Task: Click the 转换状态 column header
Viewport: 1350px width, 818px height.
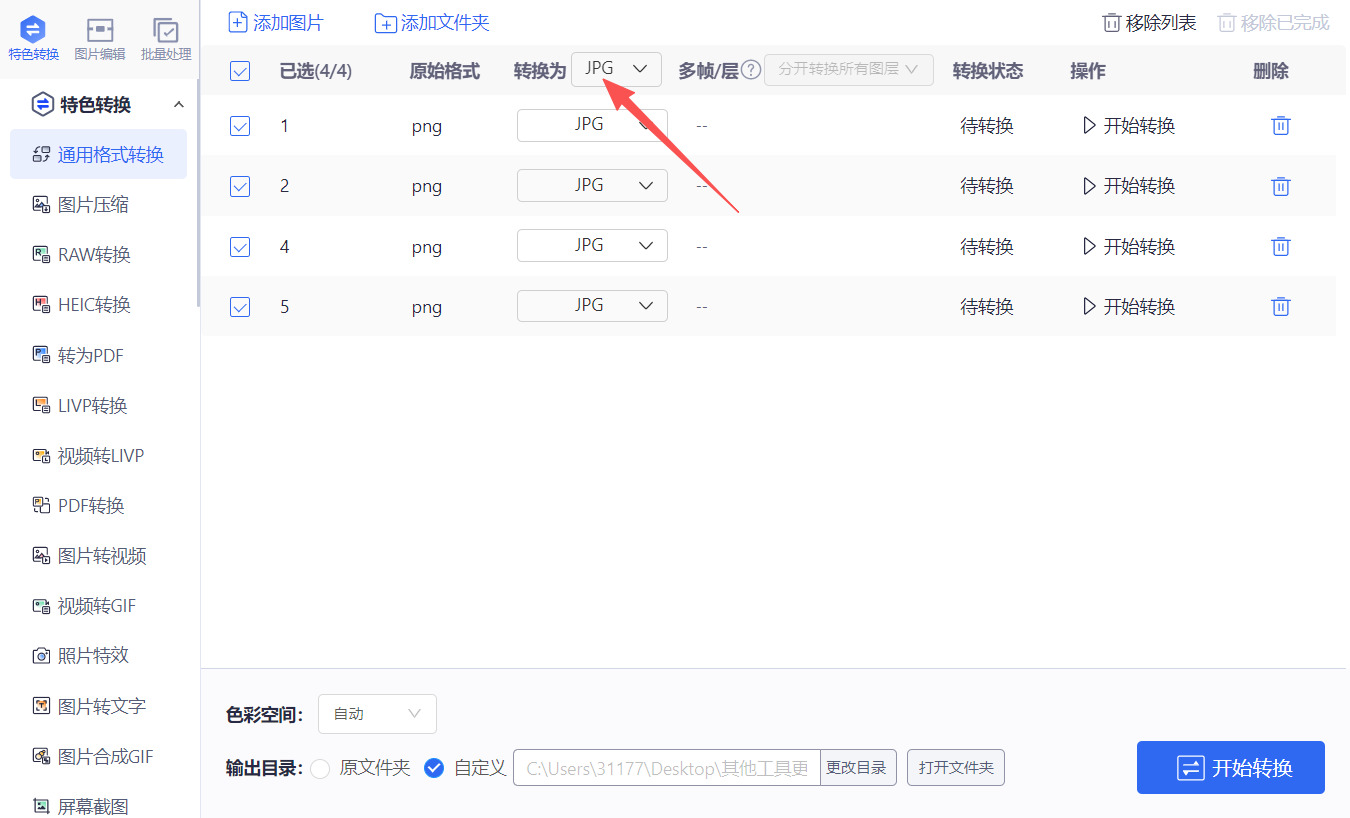Action: click(x=988, y=71)
